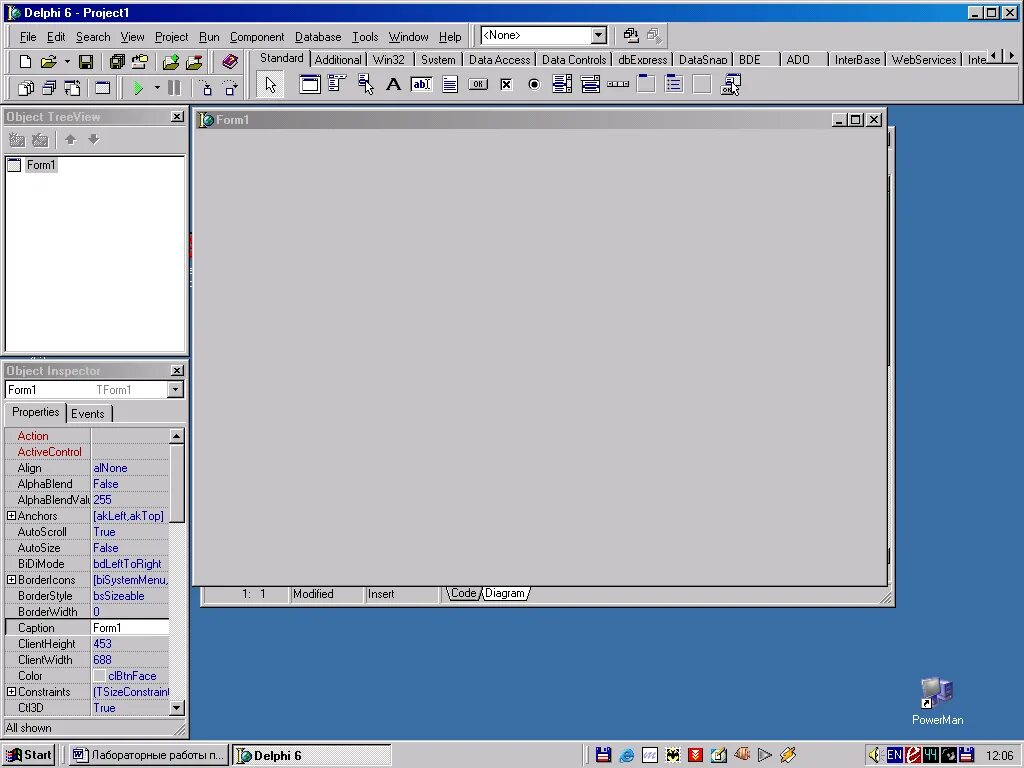
Task: Pick the RadioGroup component icon
Action: point(674,84)
